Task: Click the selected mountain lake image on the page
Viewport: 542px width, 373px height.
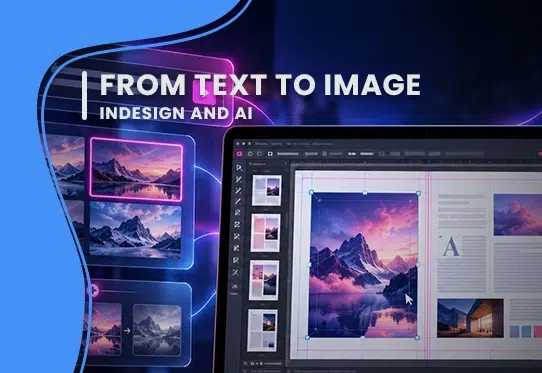Action: (x=363, y=265)
